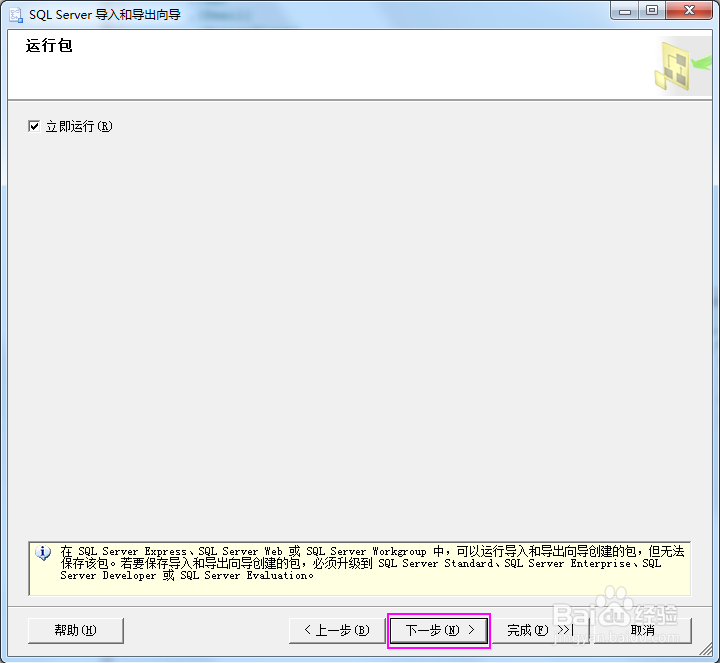Maximize the wizard window
The image size is (720, 663).
652,11
